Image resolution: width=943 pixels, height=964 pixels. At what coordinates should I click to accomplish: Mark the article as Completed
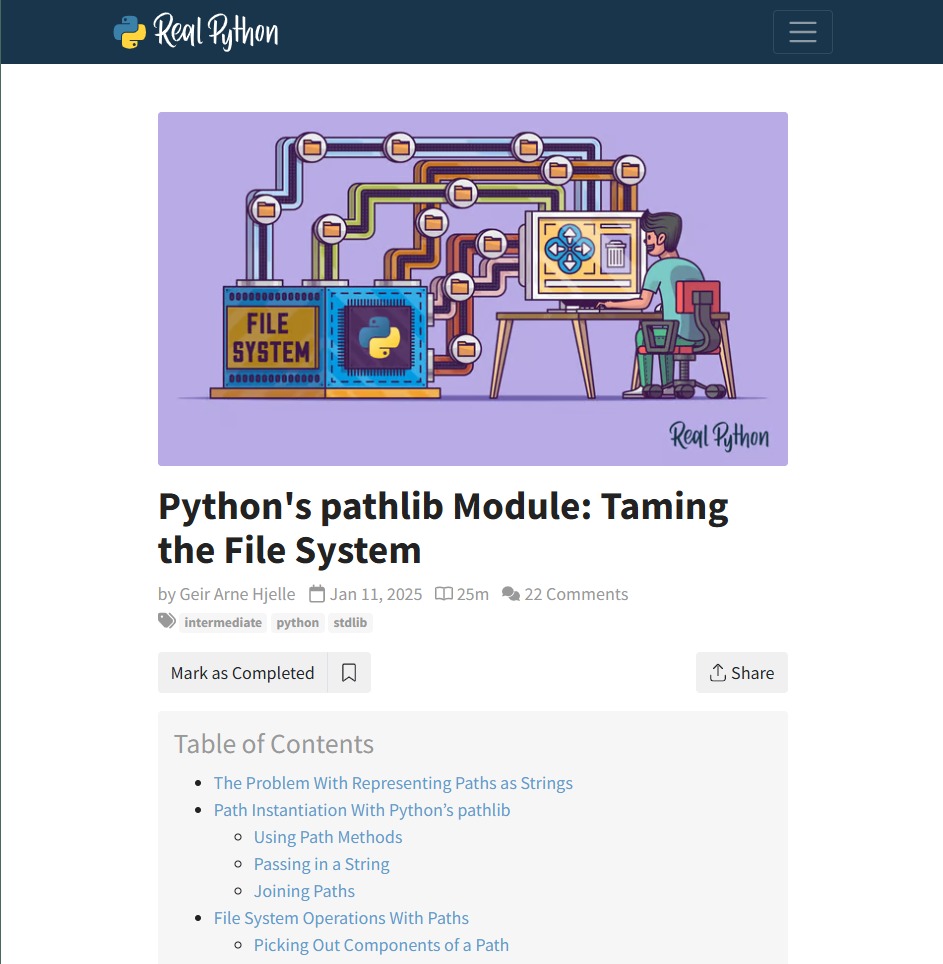[x=242, y=673]
